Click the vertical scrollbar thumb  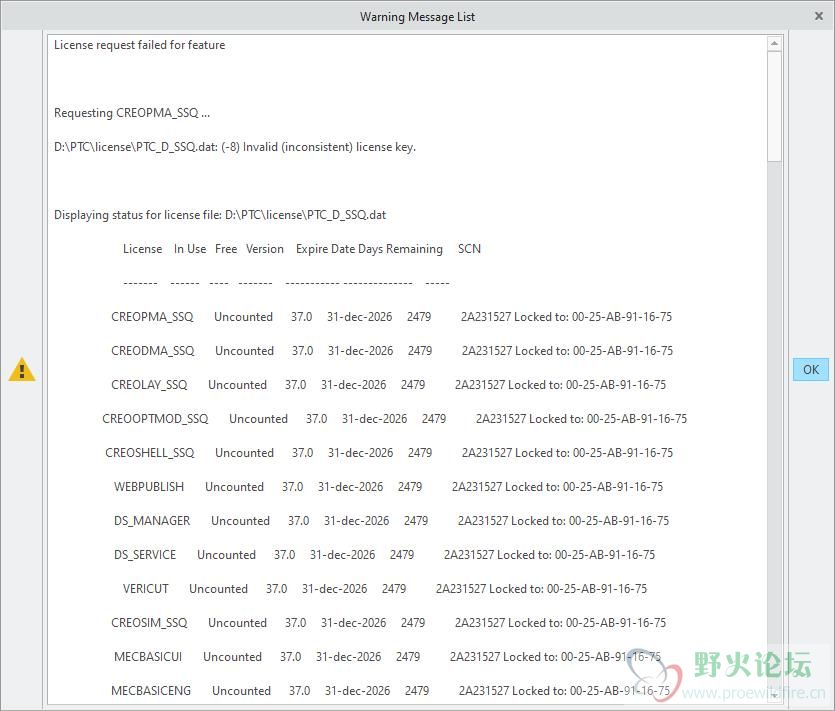774,107
